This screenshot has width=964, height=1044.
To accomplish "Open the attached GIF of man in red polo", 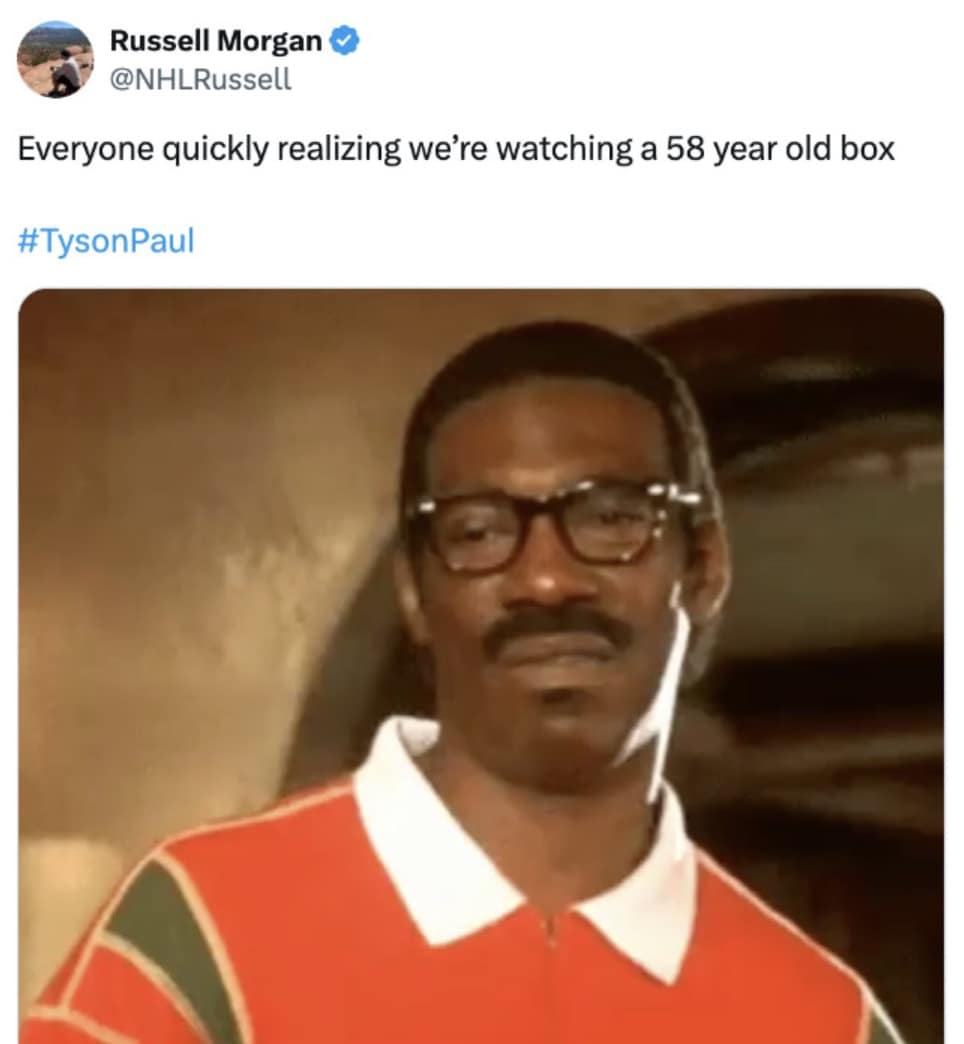I will (x=481, y=666).
